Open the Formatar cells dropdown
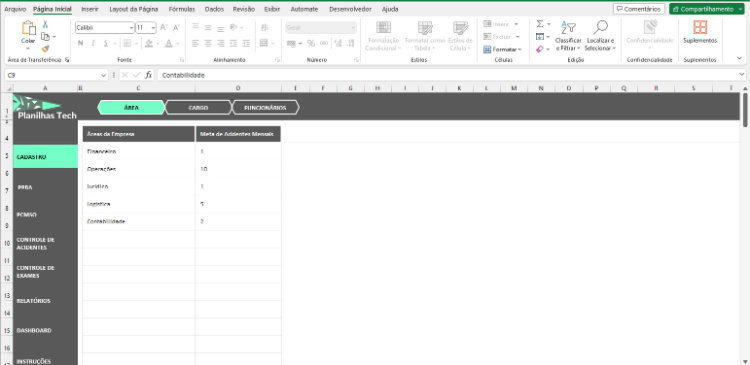 (502, 49)
